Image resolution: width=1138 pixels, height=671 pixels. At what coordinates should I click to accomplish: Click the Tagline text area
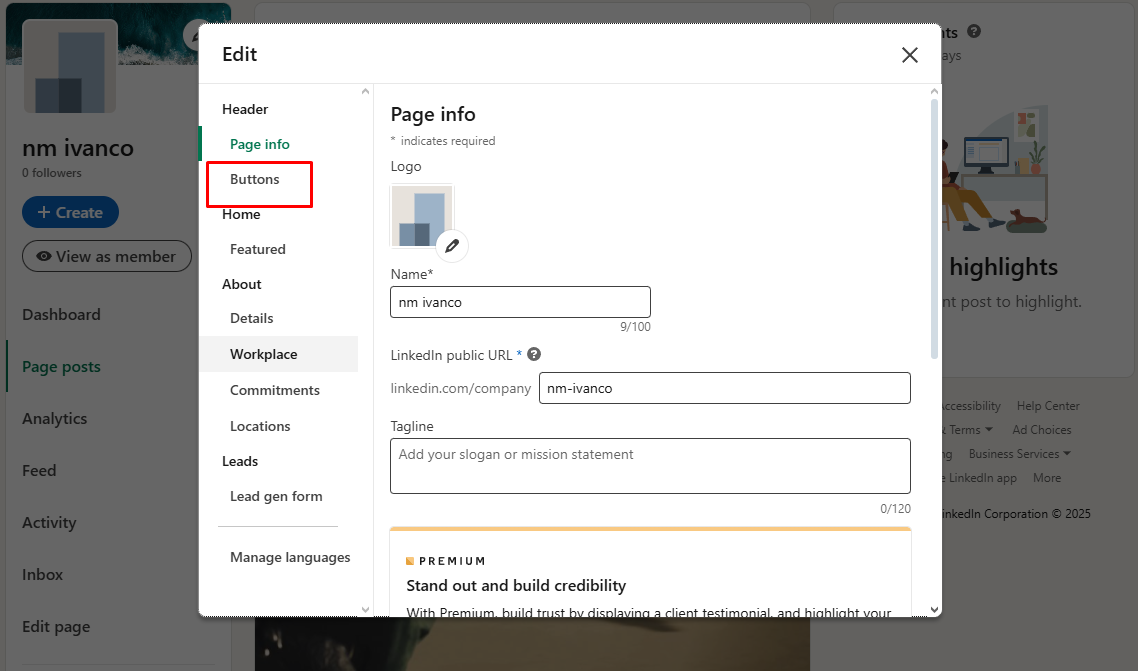click(650, 466)
